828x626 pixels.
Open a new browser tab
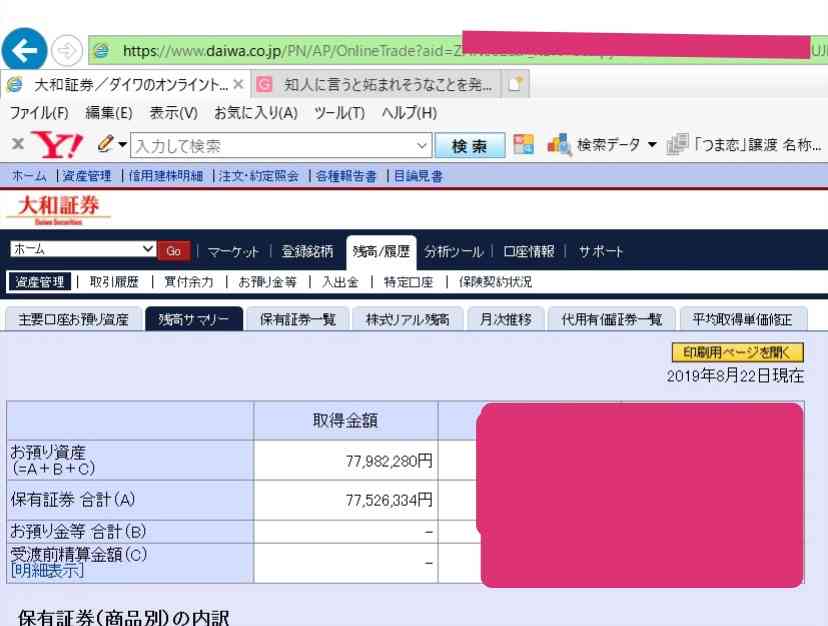point(515,84)
